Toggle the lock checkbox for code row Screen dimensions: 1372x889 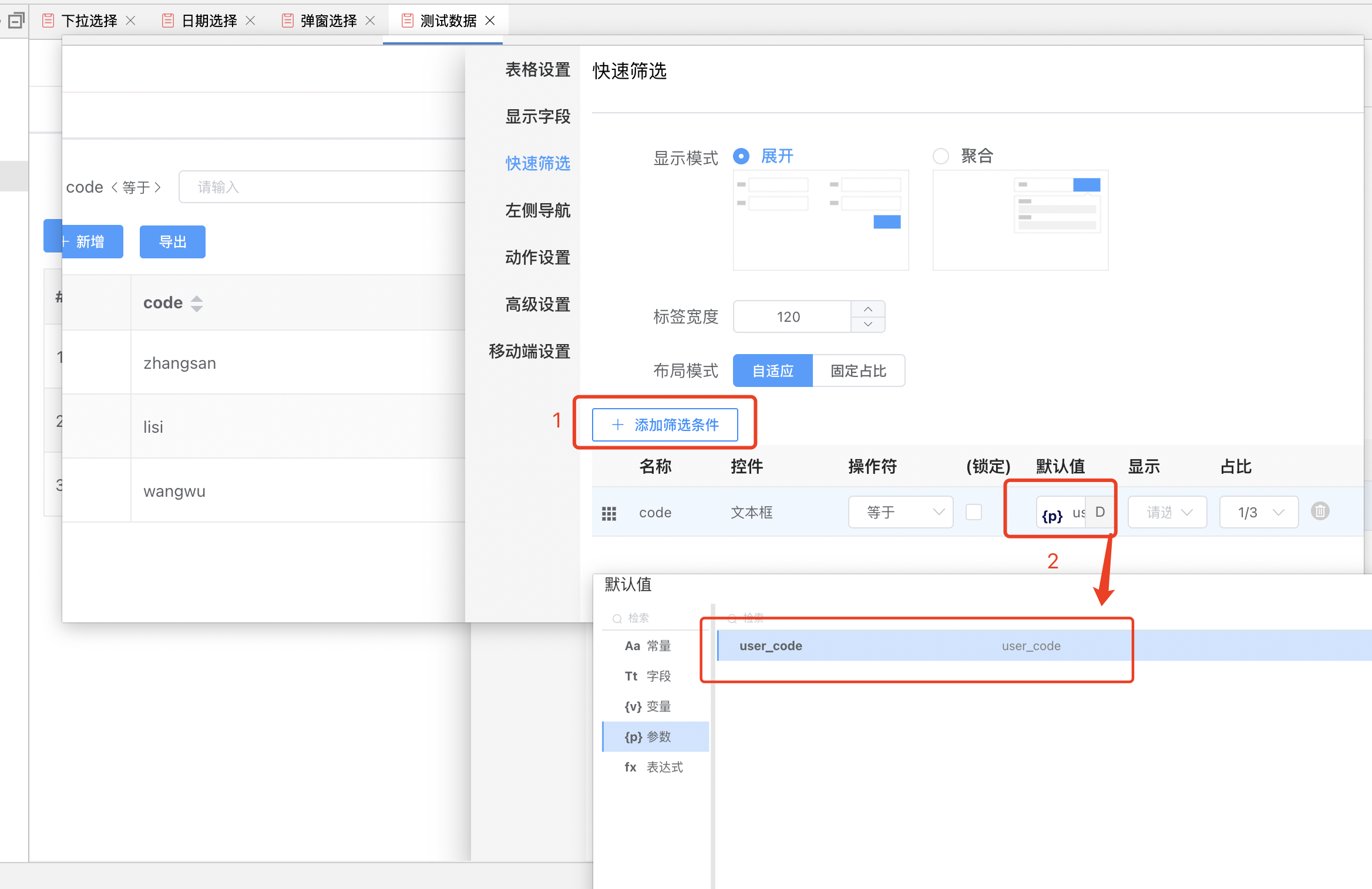point(974,512)
